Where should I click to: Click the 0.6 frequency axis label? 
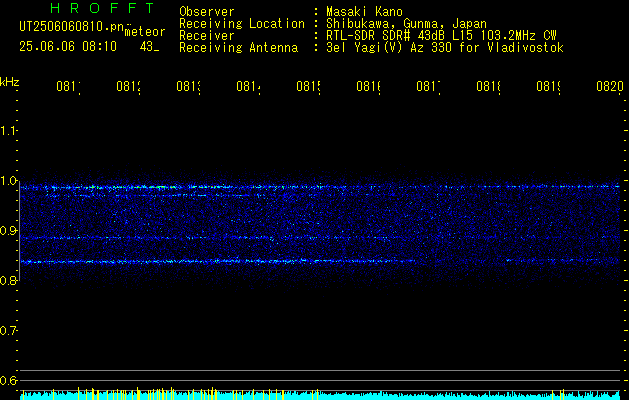8,380
